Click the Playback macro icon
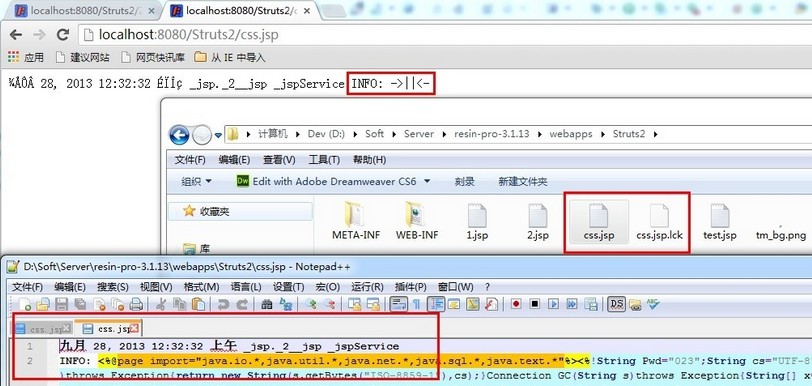The image size is (812, 386). pyautogui.click(x=554, y=304)
